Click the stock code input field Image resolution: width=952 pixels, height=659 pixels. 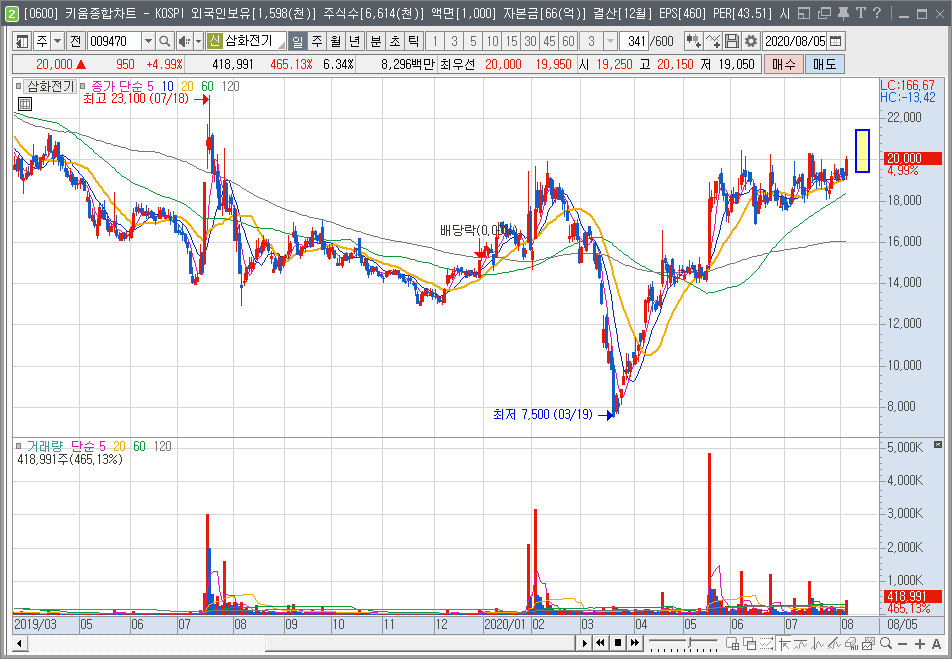click(x=114, y=41)
